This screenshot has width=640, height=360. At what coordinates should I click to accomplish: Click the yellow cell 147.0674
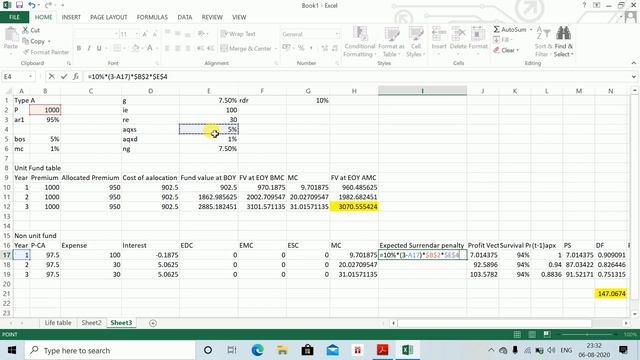[611, 293]
